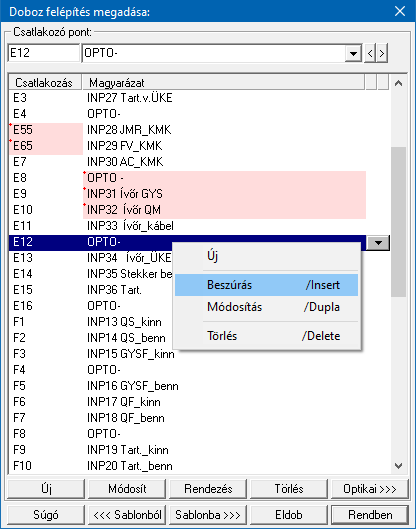Choose Beszúrás from the context menu
416x529 pixels.
(x=267, y=285)
